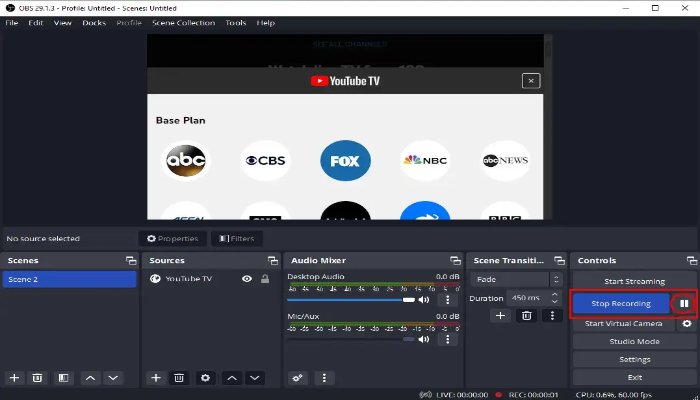Open the Tools menu
The image size is (700, 400).
[236, 23]
